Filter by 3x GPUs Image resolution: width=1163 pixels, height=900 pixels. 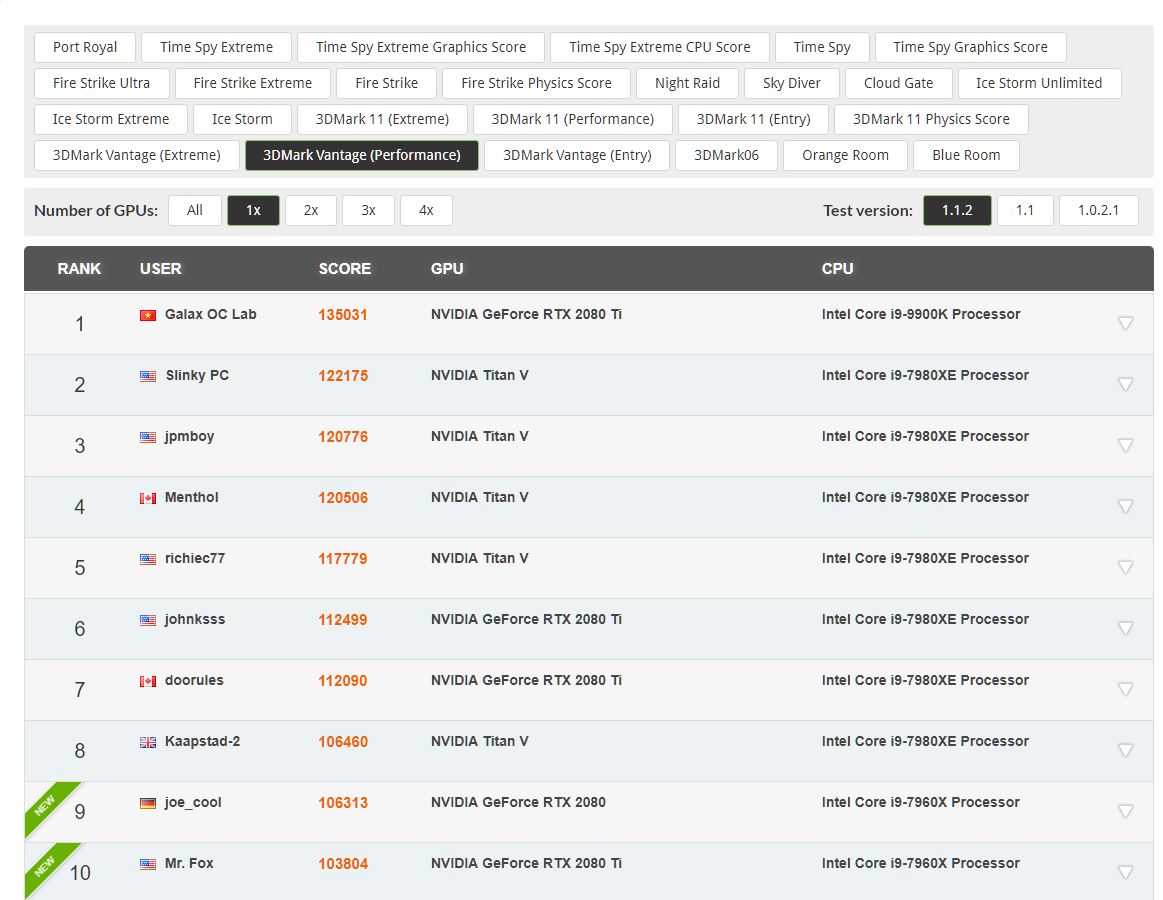click(x=368, y=210)
